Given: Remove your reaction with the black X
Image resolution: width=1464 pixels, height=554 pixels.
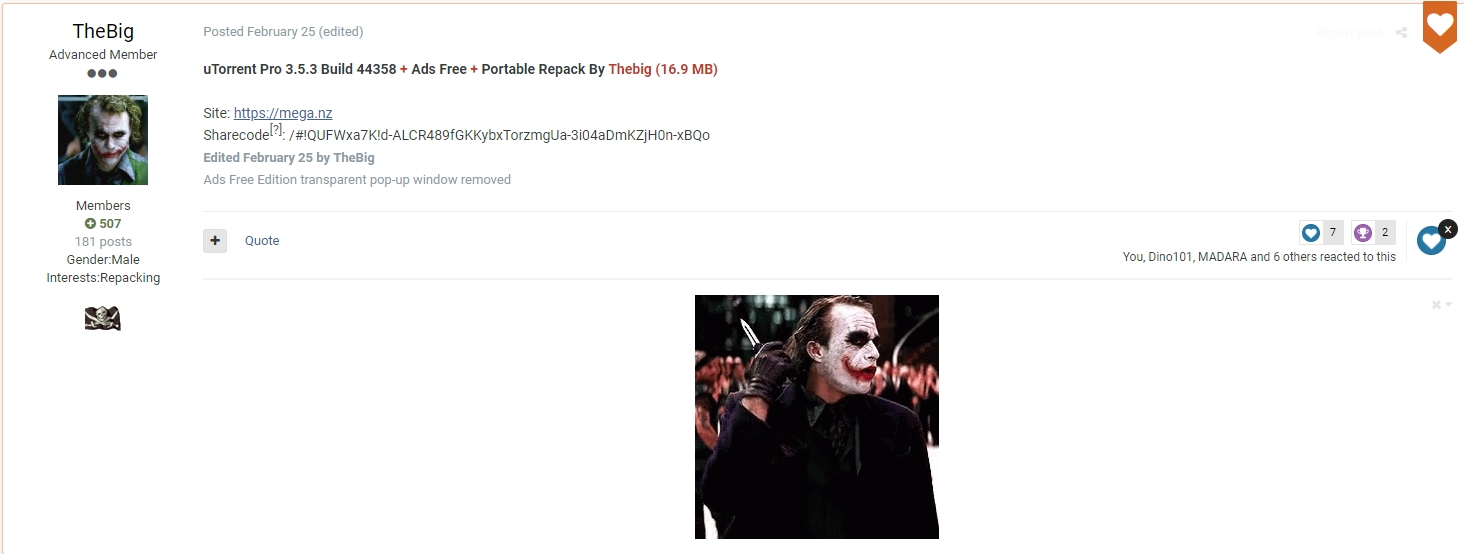Looking at the screenshot, I should click(x=1448, y=229).
